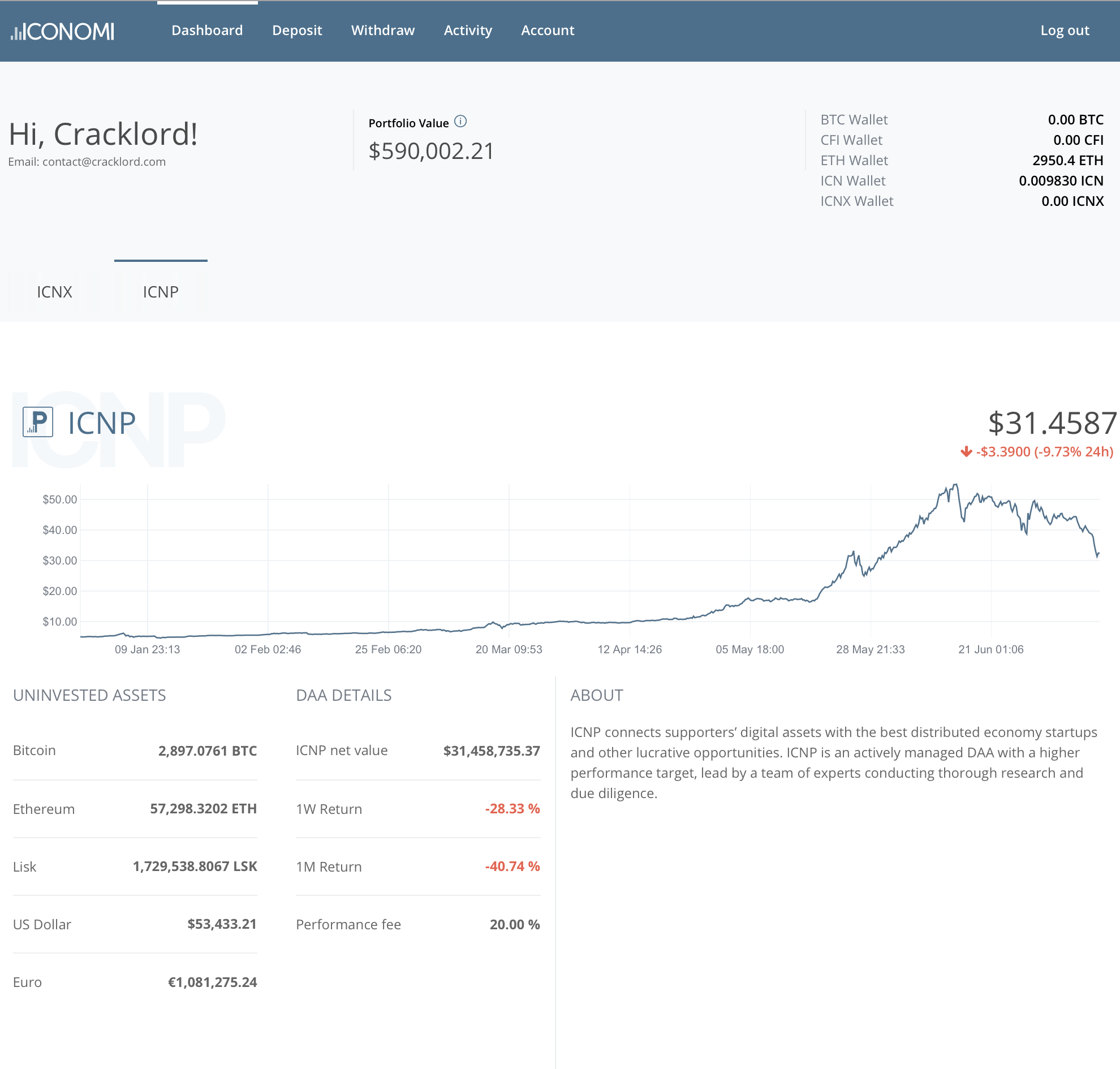Click the 1M Return value -40.74 %

click(512, 866)
